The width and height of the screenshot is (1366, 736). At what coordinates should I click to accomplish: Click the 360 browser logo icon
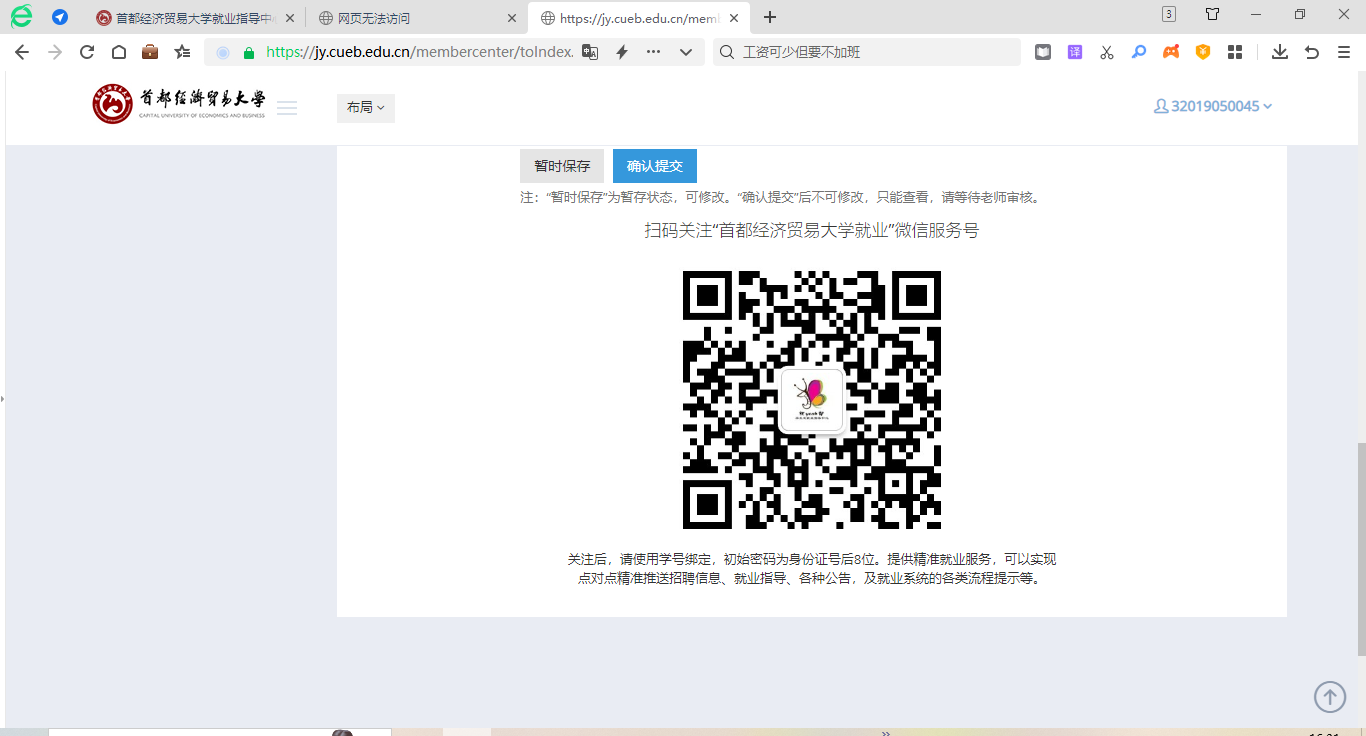coord(21,16)
